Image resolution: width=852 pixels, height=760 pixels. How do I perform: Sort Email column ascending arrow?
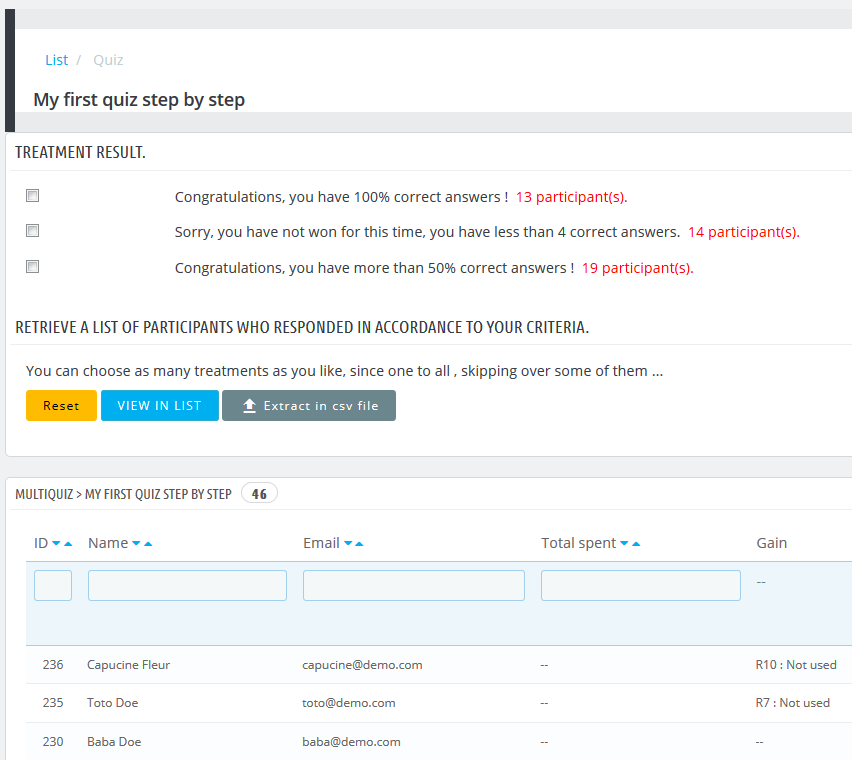point(359,544)
